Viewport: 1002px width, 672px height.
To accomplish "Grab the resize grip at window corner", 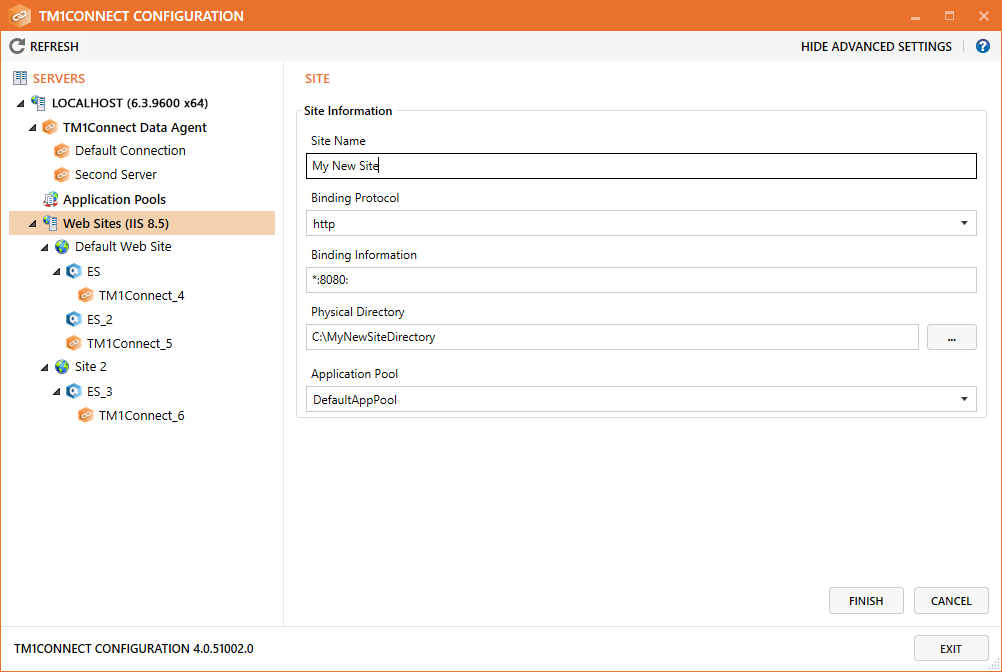I will (995, 665).
